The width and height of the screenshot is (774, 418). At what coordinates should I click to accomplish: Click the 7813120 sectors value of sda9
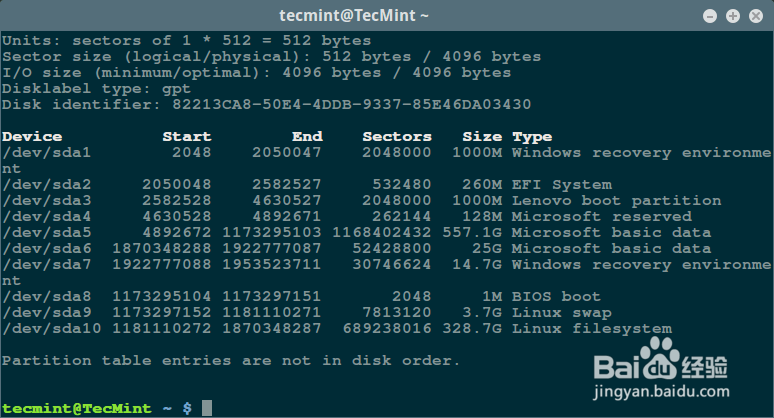point(397,312)
